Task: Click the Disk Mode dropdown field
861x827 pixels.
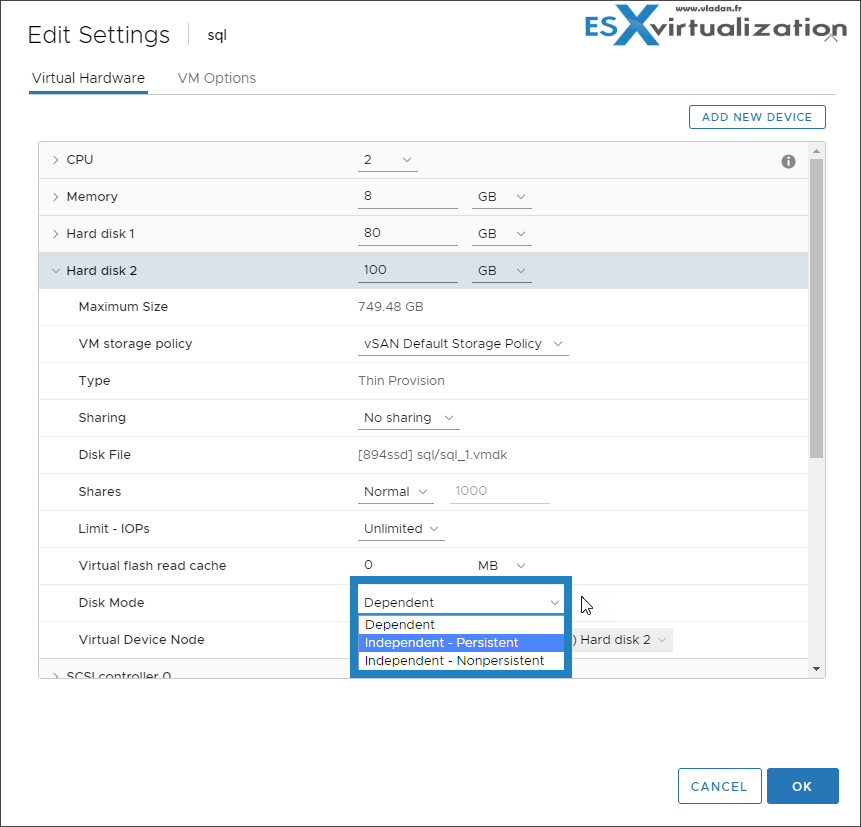Action: [x=461, y=602]
